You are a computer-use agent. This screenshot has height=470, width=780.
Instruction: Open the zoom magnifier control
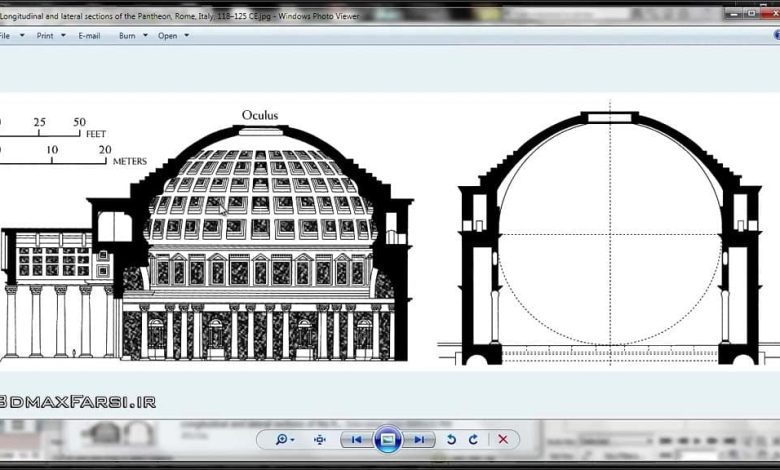click(x=284, y=439)
